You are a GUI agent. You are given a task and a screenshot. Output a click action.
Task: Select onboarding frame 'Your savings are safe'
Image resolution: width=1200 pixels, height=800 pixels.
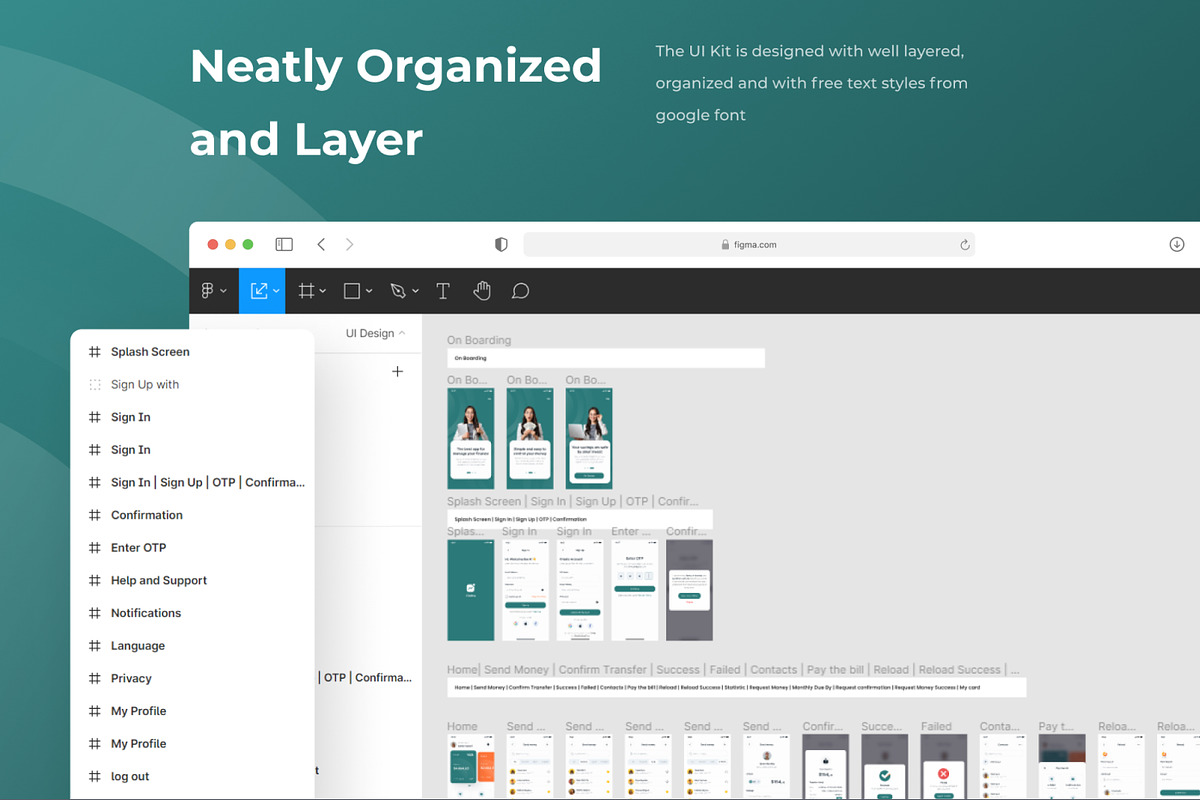[589, 438]
